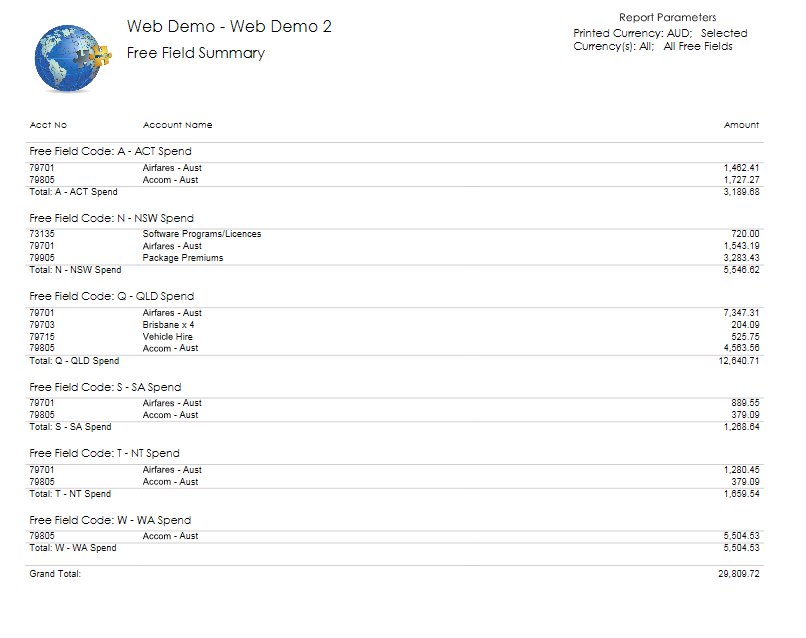Select 'Free Field Code: Q - QLD Spend' heading
Viewport: 806px width, 638px height.
click(112, 296)
